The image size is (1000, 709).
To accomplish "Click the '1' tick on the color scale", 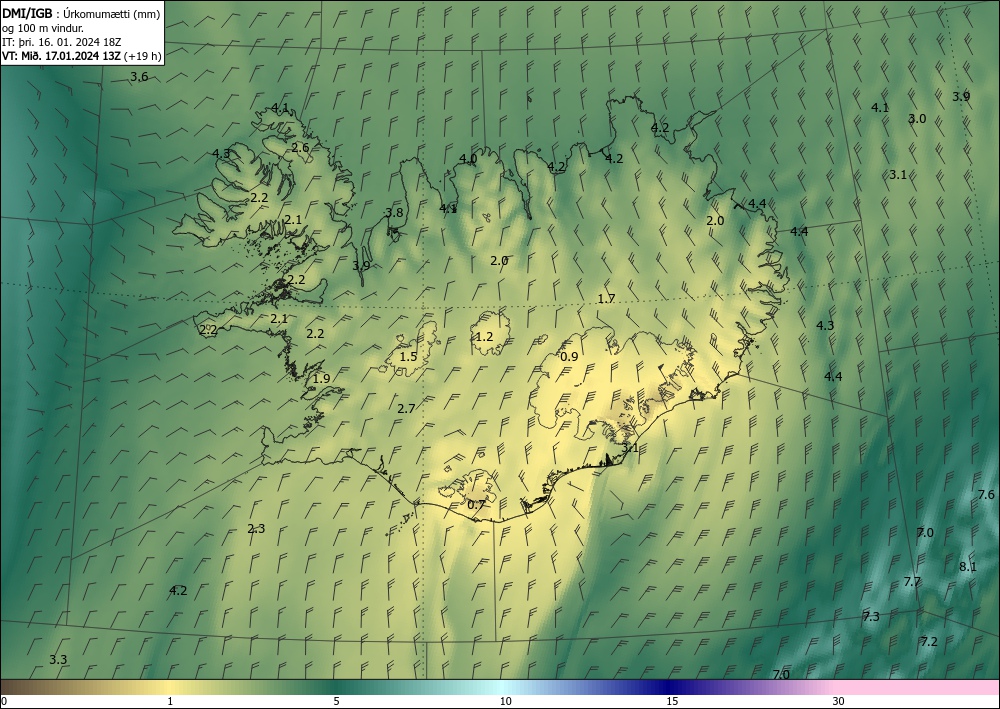I will [170, 702].
